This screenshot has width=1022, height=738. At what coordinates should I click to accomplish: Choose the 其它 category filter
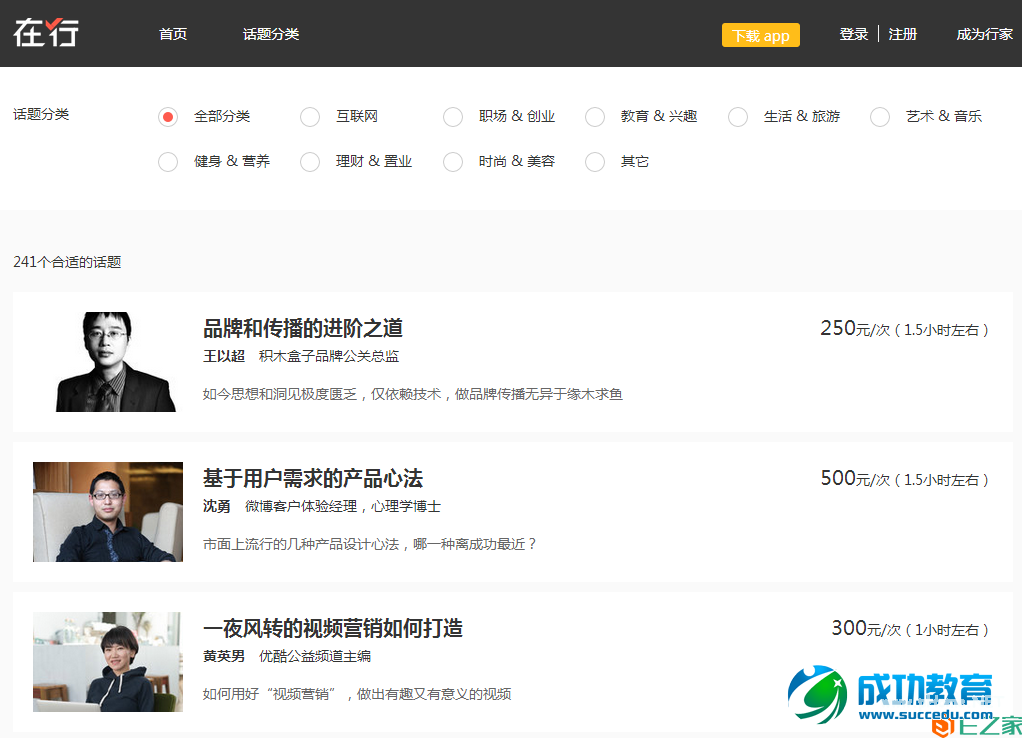click(x=595, y=161)
